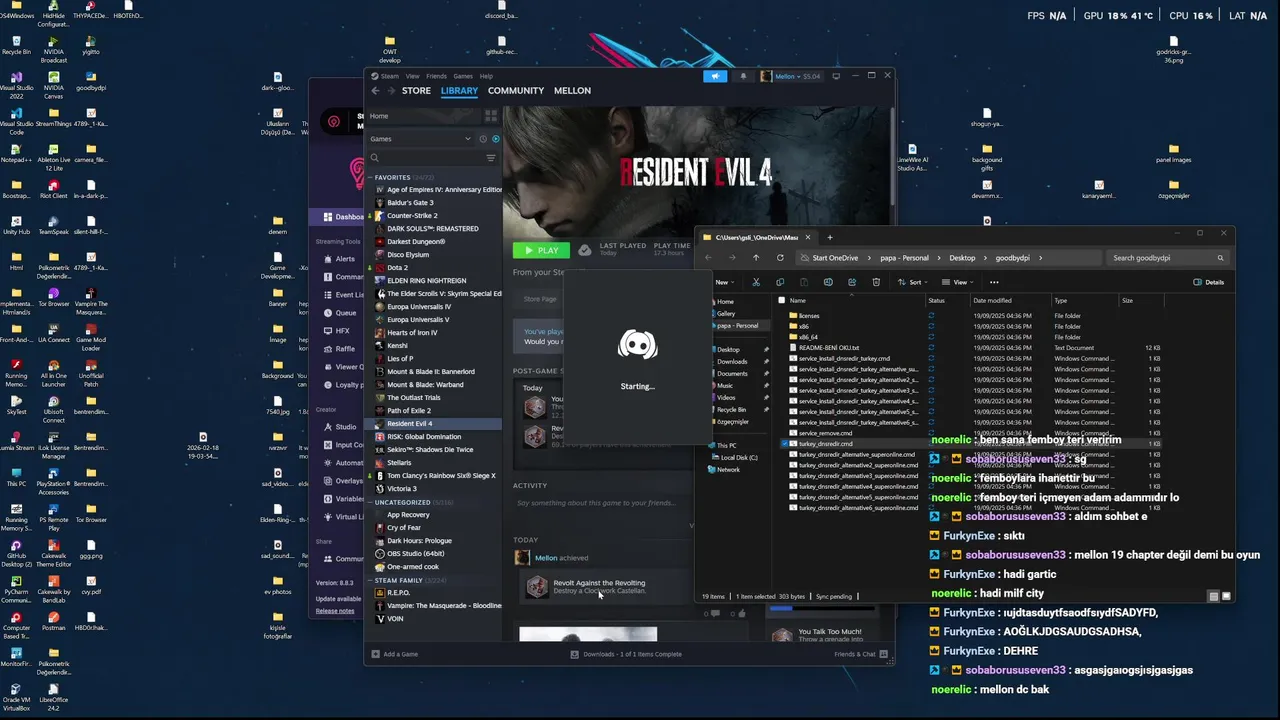Screen dimensions: 1280x720
Task: Switch Steam library to grid view icon
Action: [x=491, y=116]
